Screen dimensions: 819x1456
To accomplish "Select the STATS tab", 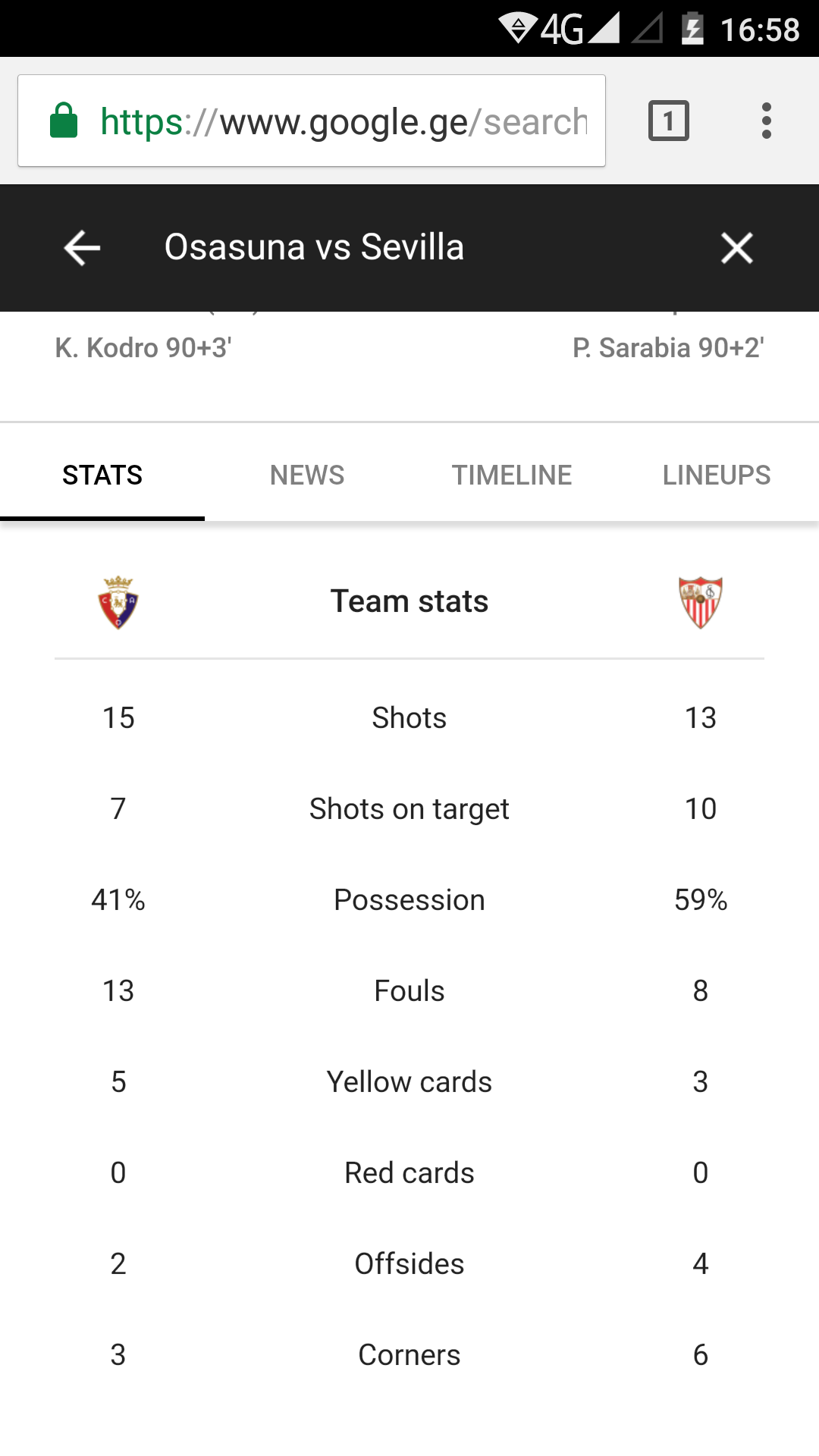I will [x=102, y=475].
